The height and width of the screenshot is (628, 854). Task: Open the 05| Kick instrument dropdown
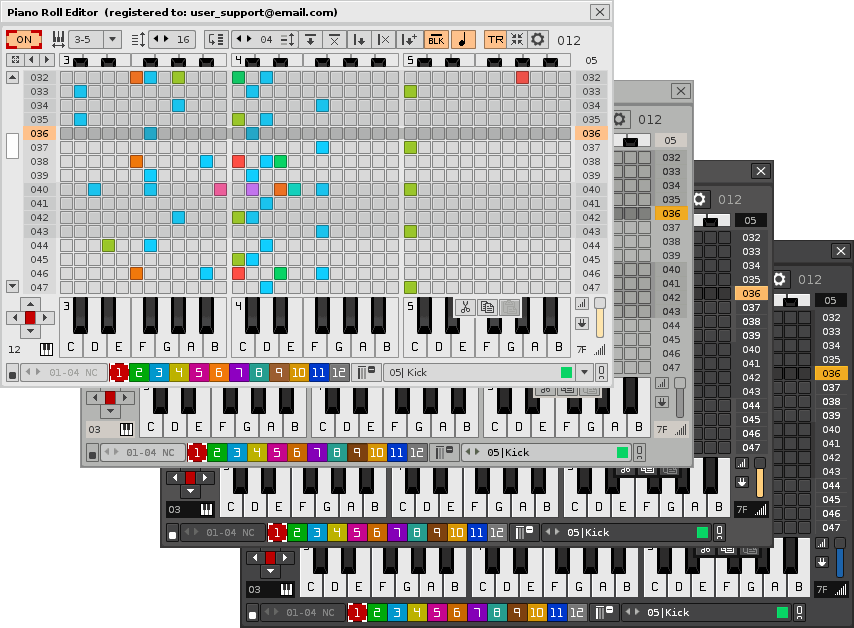(x=585, y=372)
